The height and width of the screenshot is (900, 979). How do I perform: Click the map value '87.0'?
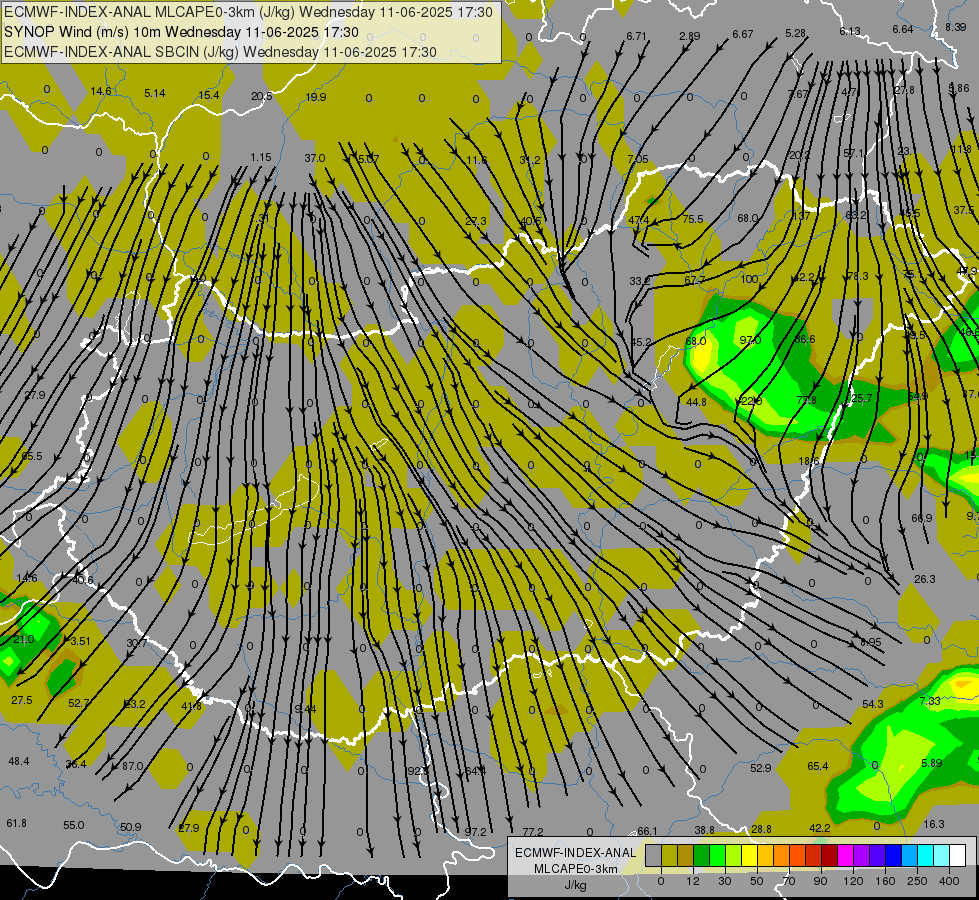[x=132, y=766]
